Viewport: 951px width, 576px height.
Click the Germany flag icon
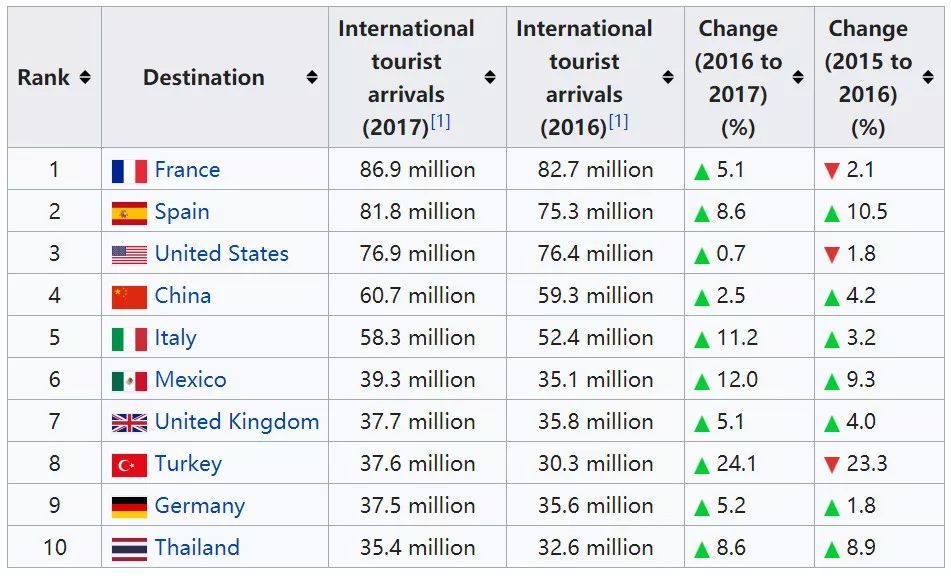pos(129,507)
